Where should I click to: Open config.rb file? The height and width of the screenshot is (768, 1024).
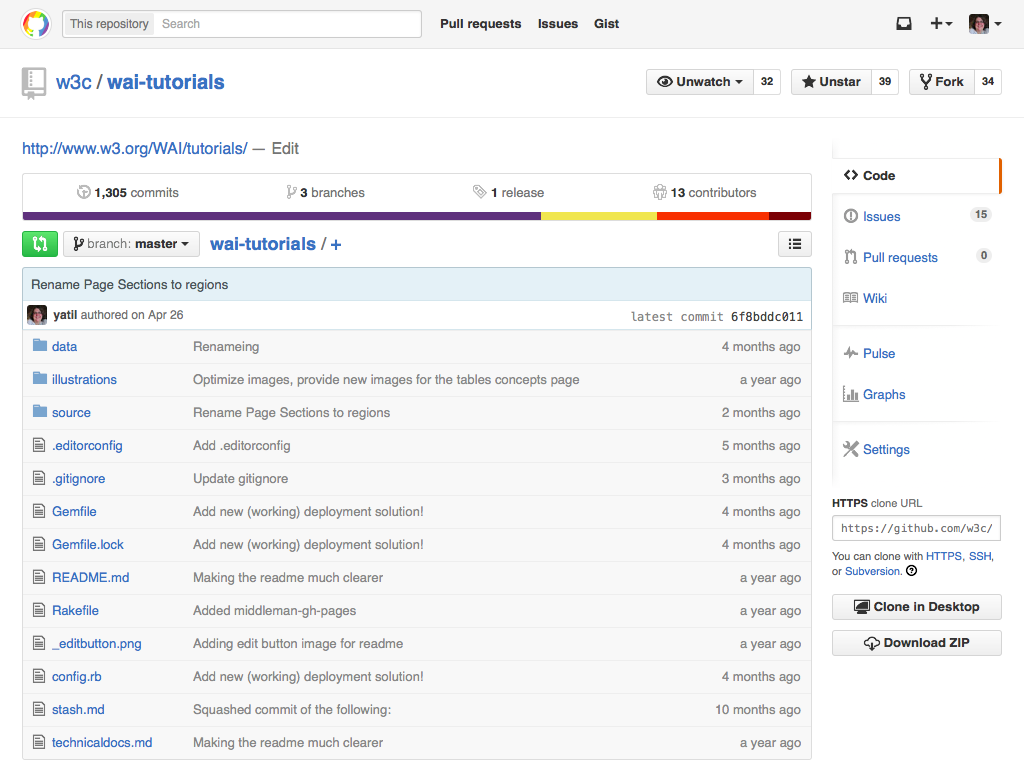(76, 677)
